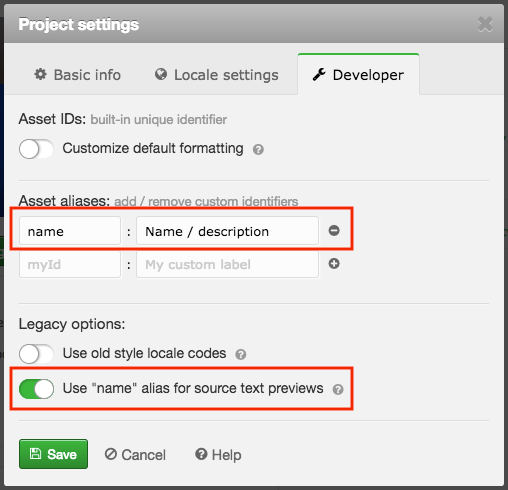
Task: Click the gear icon on Basic info tab
Action: pyautogui.click(x=41, y=74)
